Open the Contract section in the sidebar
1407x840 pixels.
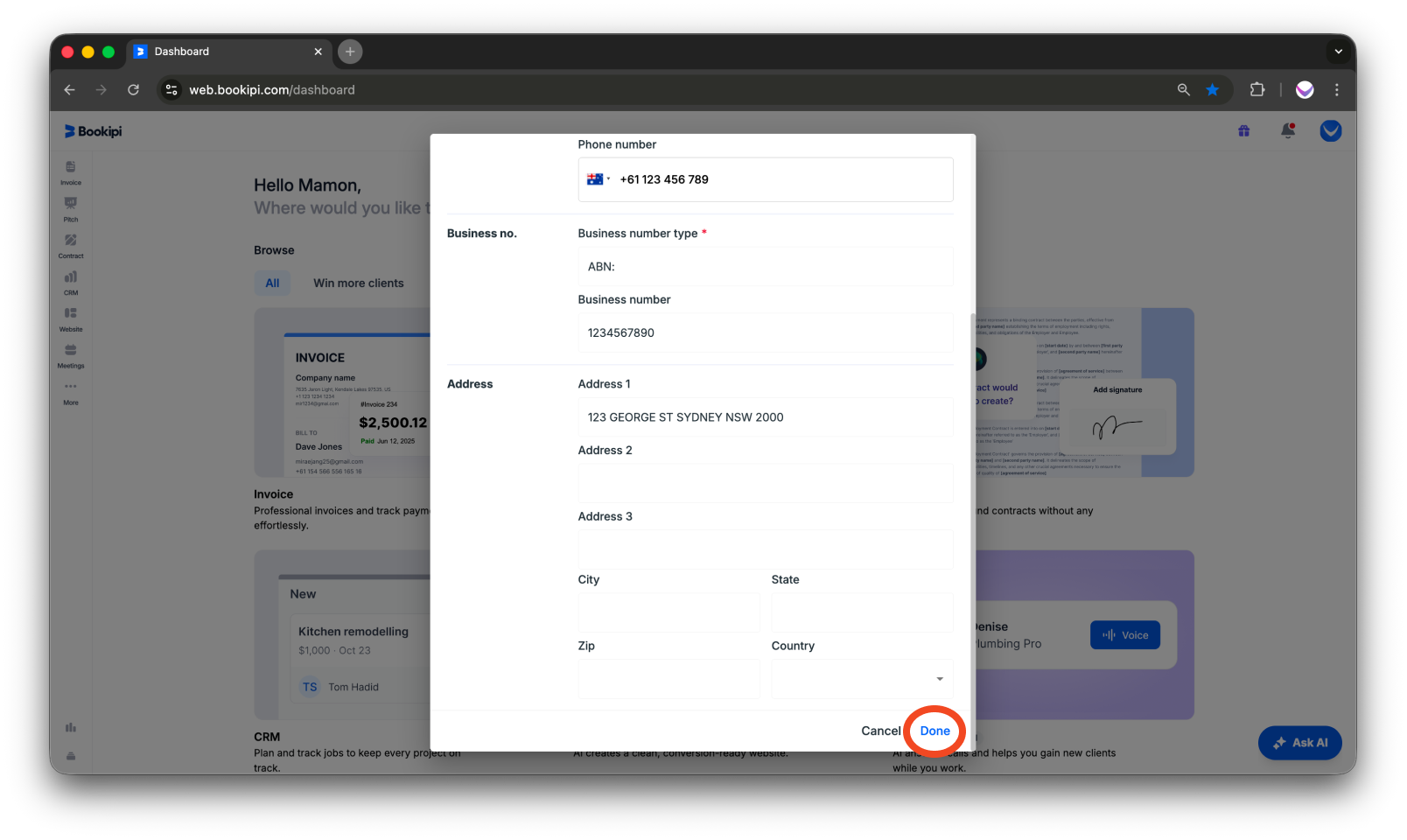coord(70,246)
